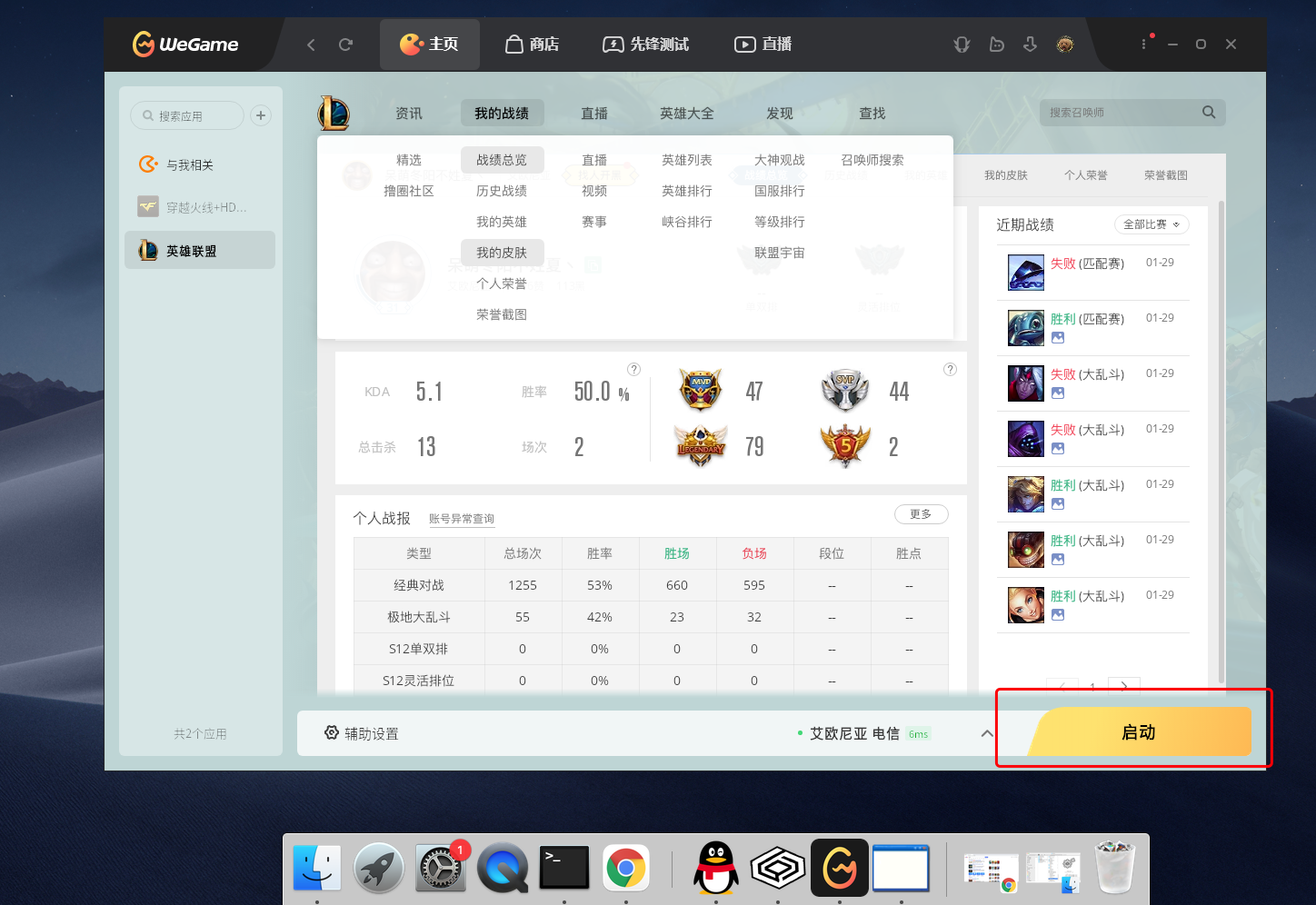
Task: Choose 战绩总览 from the dropdown
Action: point(502,160)
